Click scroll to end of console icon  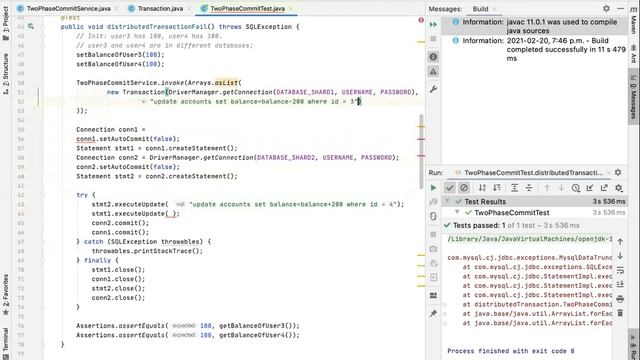(x=620, y=284)
